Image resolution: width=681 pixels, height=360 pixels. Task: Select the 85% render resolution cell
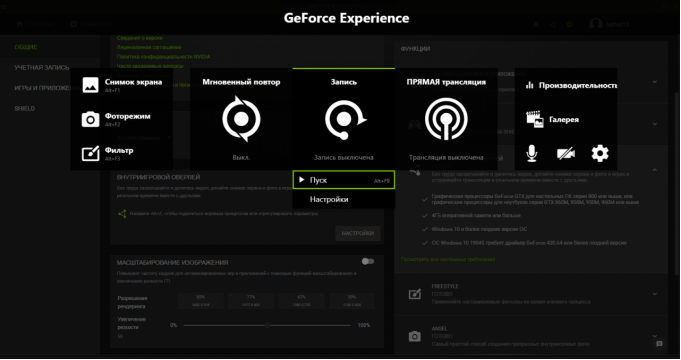[x=200, y=301]
